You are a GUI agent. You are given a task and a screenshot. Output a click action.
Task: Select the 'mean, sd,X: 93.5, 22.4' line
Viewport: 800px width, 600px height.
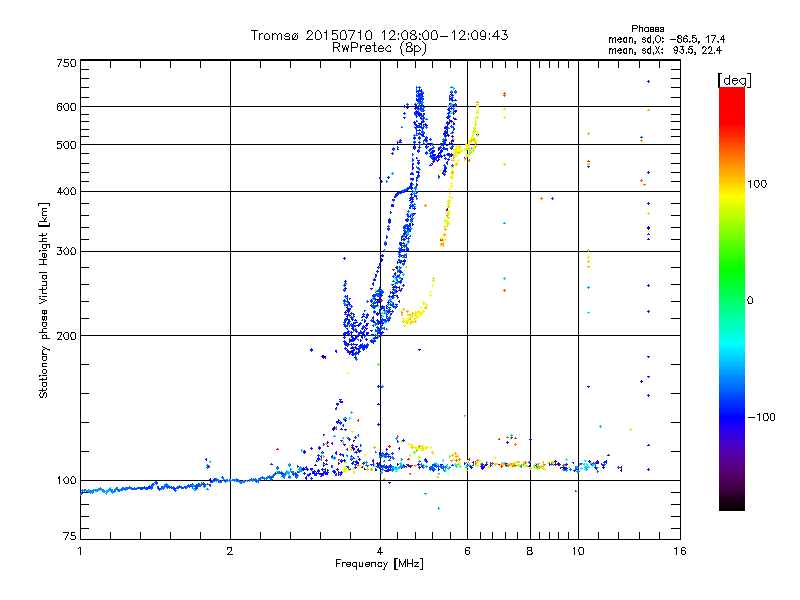point(665,51)
